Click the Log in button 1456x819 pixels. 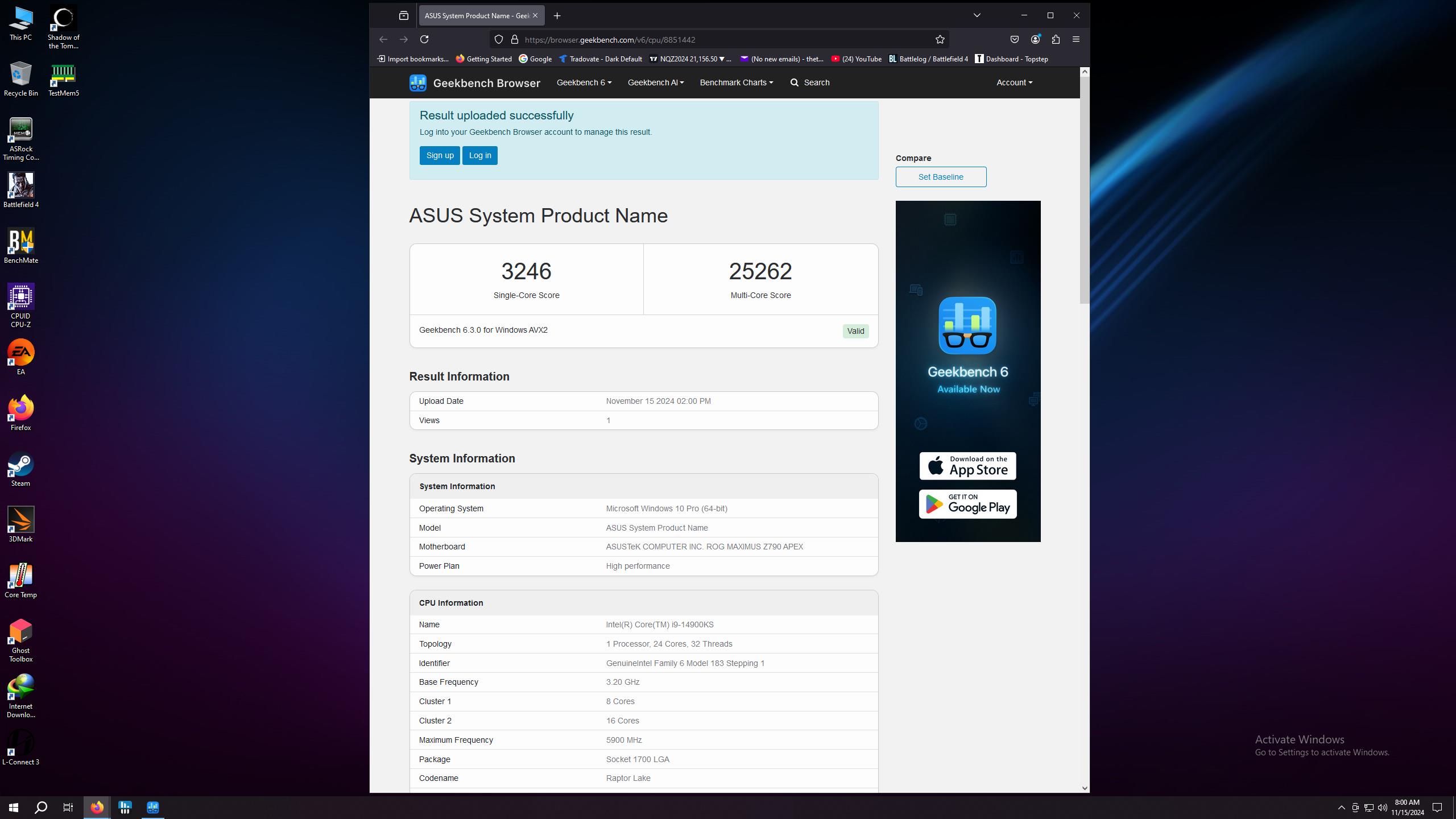click(480, 155)
